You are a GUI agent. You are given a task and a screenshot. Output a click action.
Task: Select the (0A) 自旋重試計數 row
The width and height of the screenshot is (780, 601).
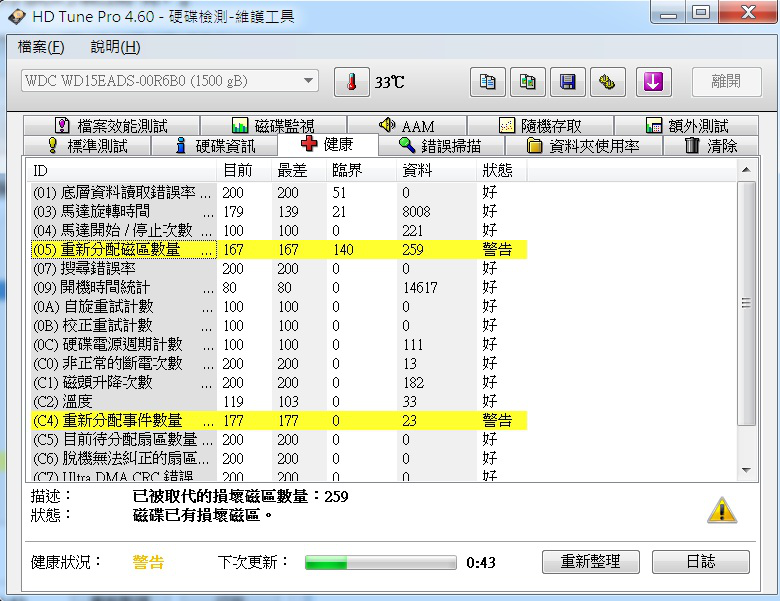279,306
